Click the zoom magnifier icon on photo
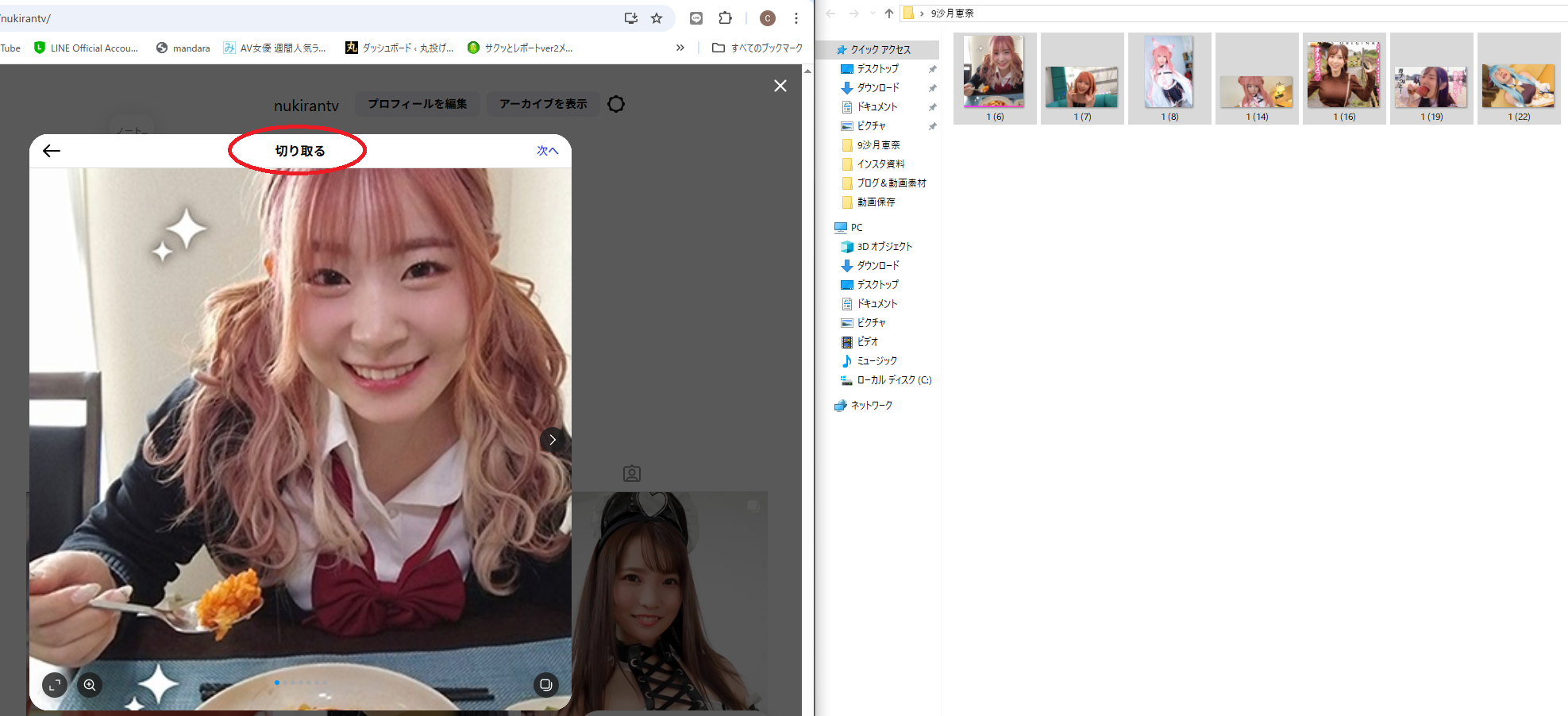 coord(90,685)
